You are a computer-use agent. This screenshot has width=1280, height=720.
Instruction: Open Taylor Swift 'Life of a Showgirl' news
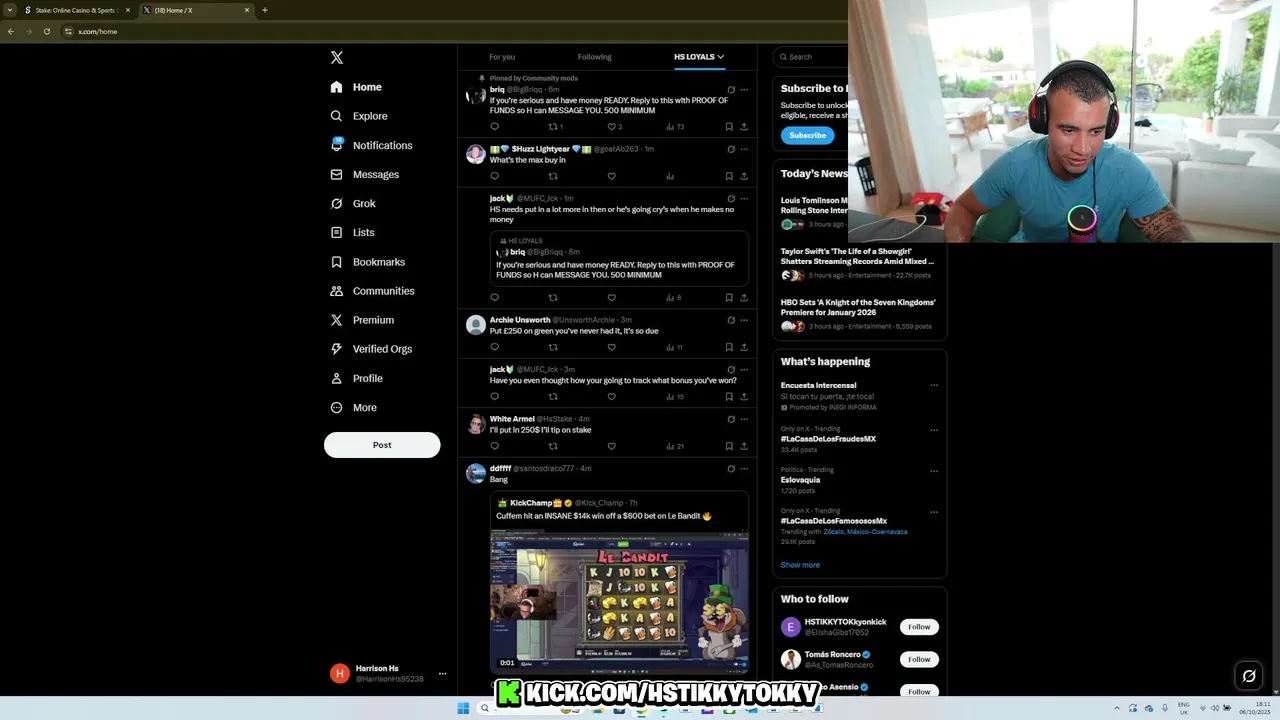[x=858, y=262]
